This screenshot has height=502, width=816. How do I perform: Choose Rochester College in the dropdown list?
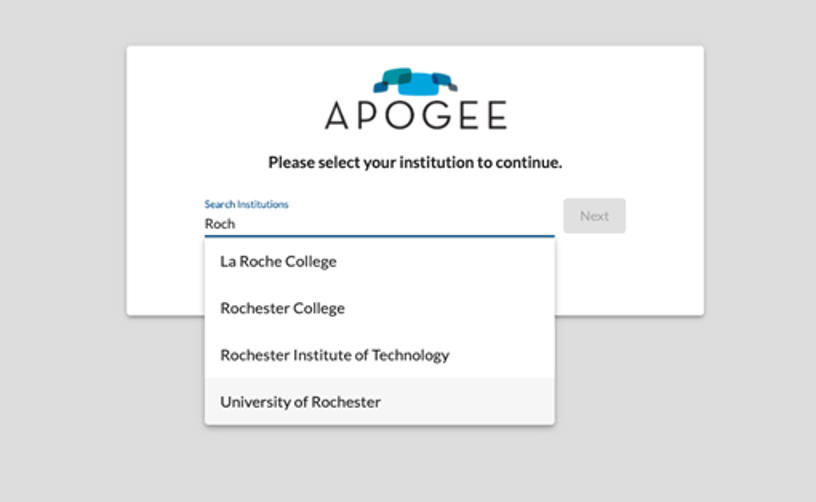[x=380, y=308]
